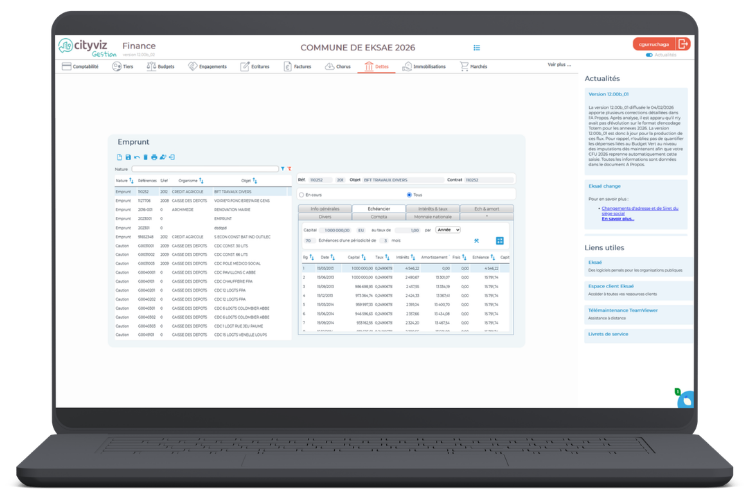
Task: Click the logout icon at top right
Action: coord(683,44)
